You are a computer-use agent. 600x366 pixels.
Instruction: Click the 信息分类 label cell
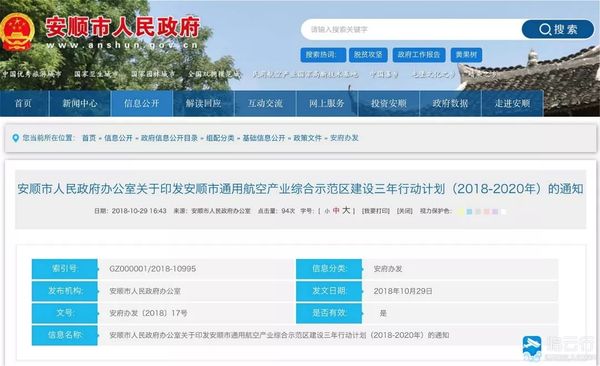pyautogui.click(x=329, y=269)
